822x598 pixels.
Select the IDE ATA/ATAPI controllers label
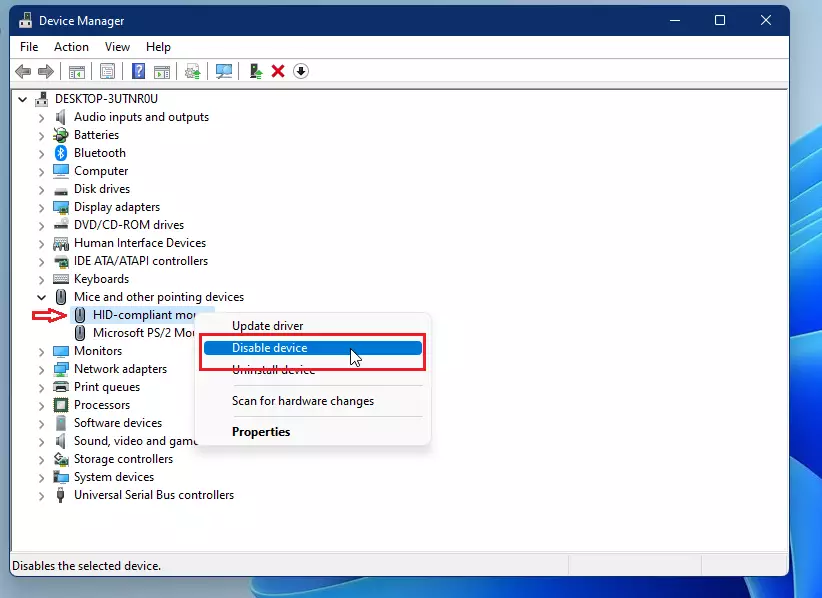141,261
